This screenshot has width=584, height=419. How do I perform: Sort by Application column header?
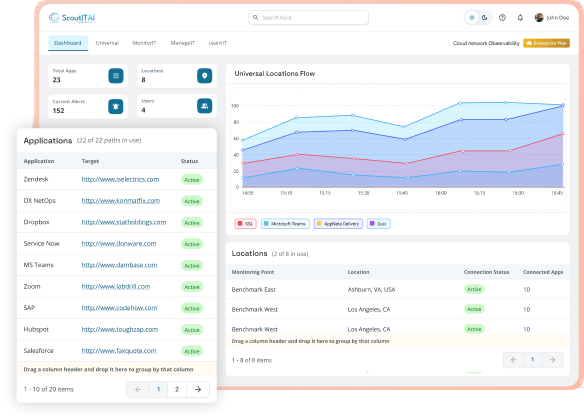[x=39, y=161]
